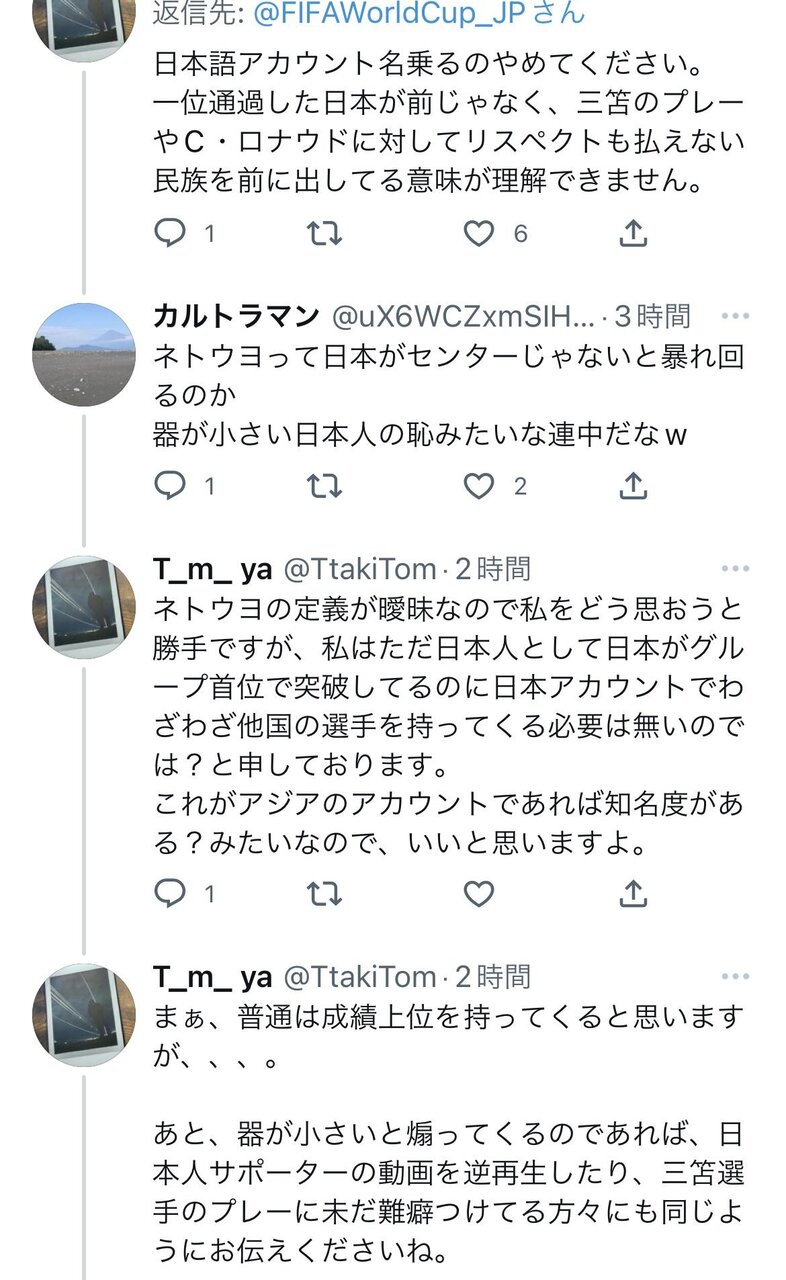This screenshot has height=1280, width=786.
Task: Reply to カルトラマン's tweet
Action: [x=171, y=487]
